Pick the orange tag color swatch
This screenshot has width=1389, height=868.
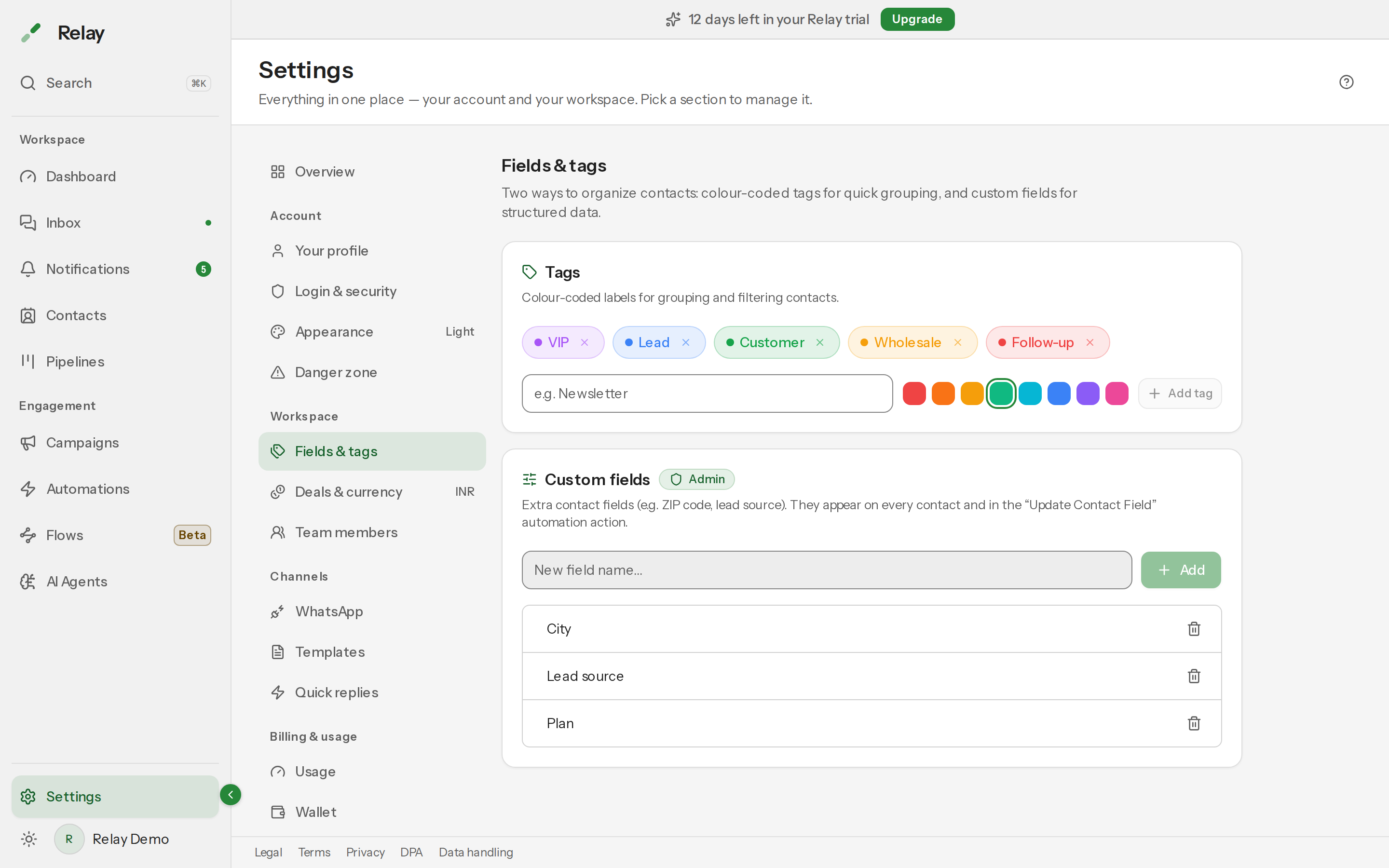point(943,393)
